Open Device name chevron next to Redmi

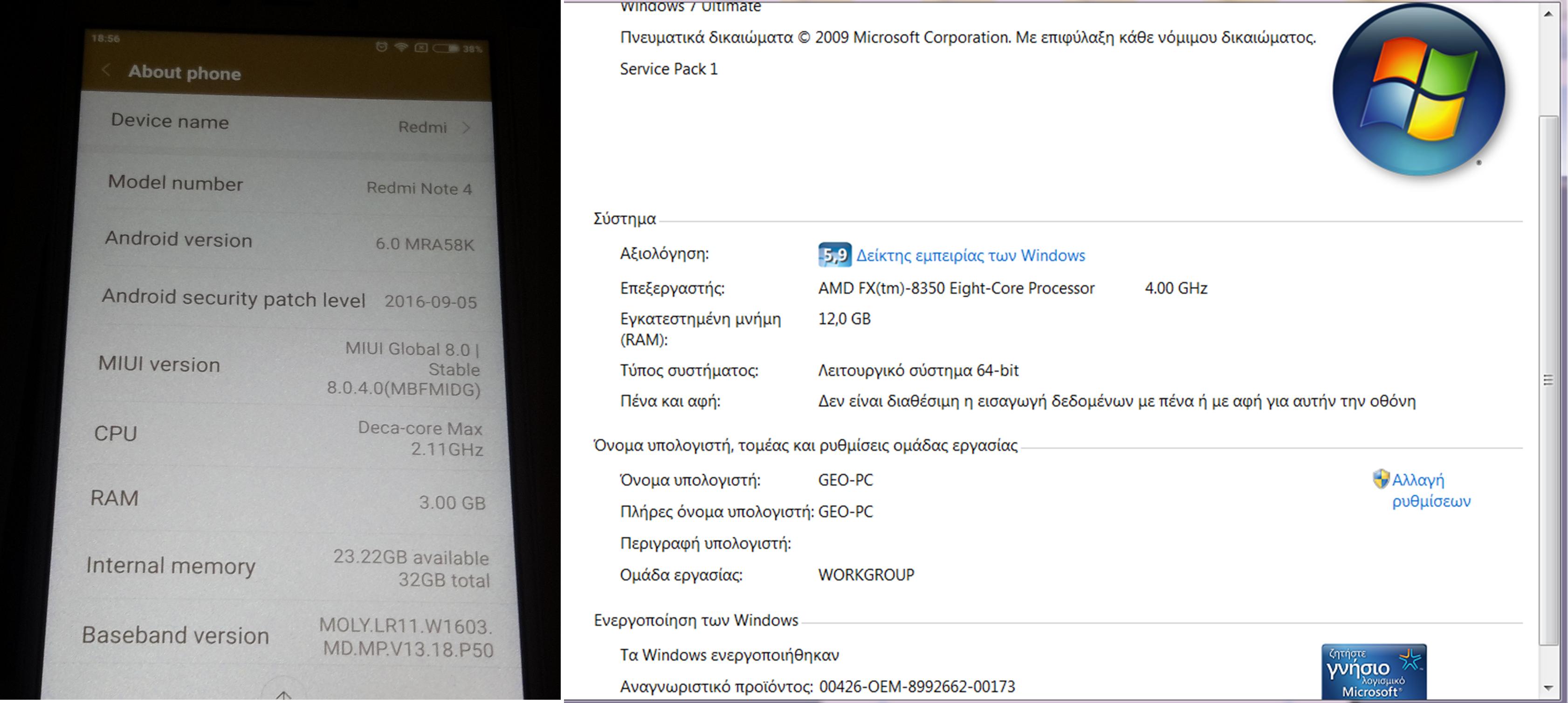[466, 128]
